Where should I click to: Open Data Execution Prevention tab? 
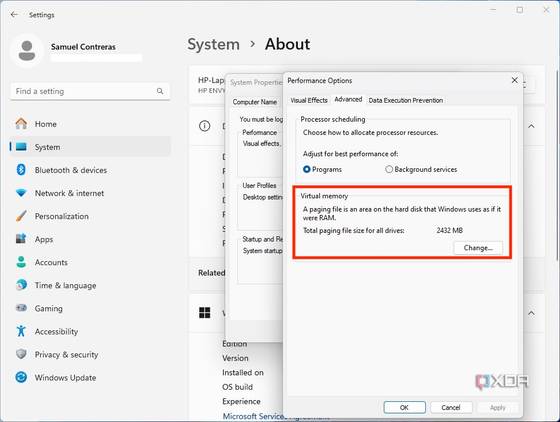pos(406,100)
